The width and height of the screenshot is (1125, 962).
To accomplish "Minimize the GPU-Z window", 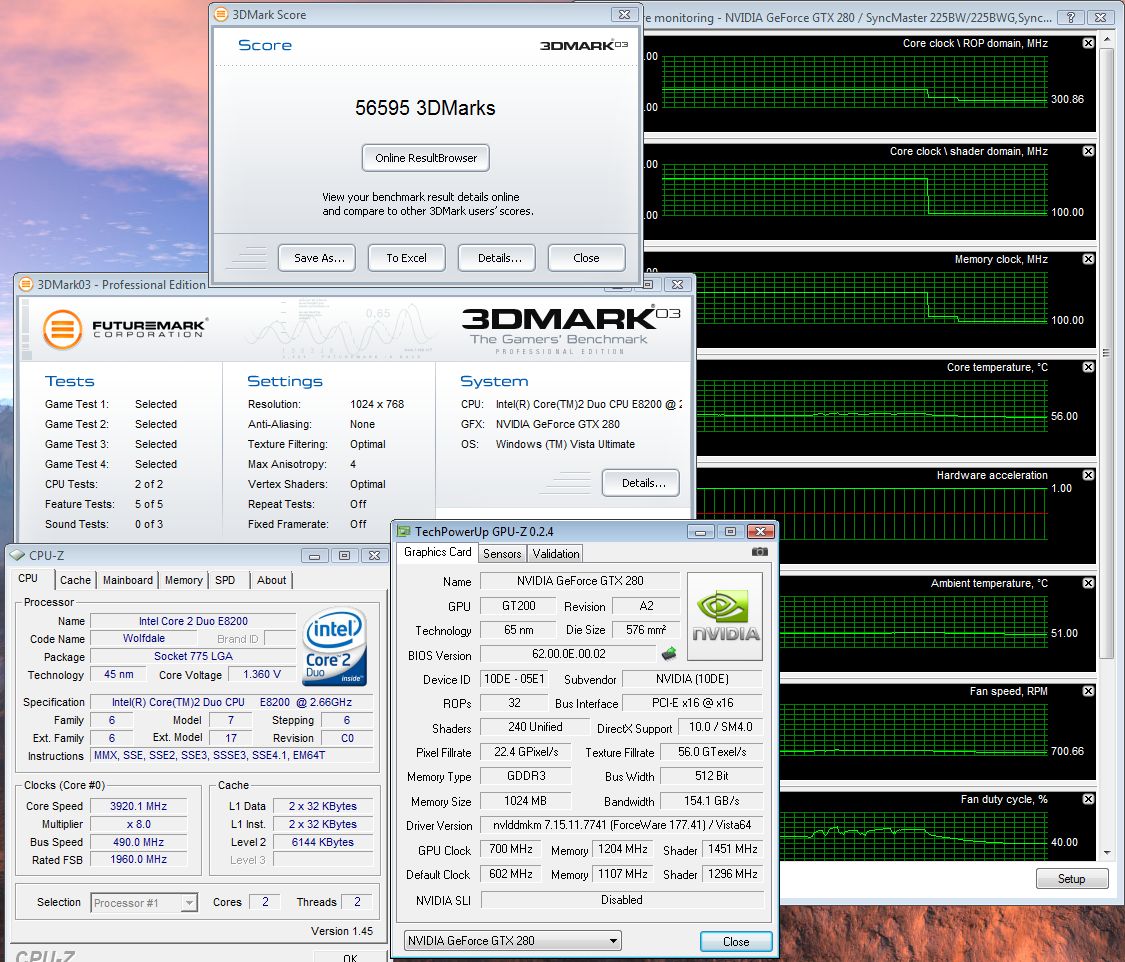I will tap(700, 532).
